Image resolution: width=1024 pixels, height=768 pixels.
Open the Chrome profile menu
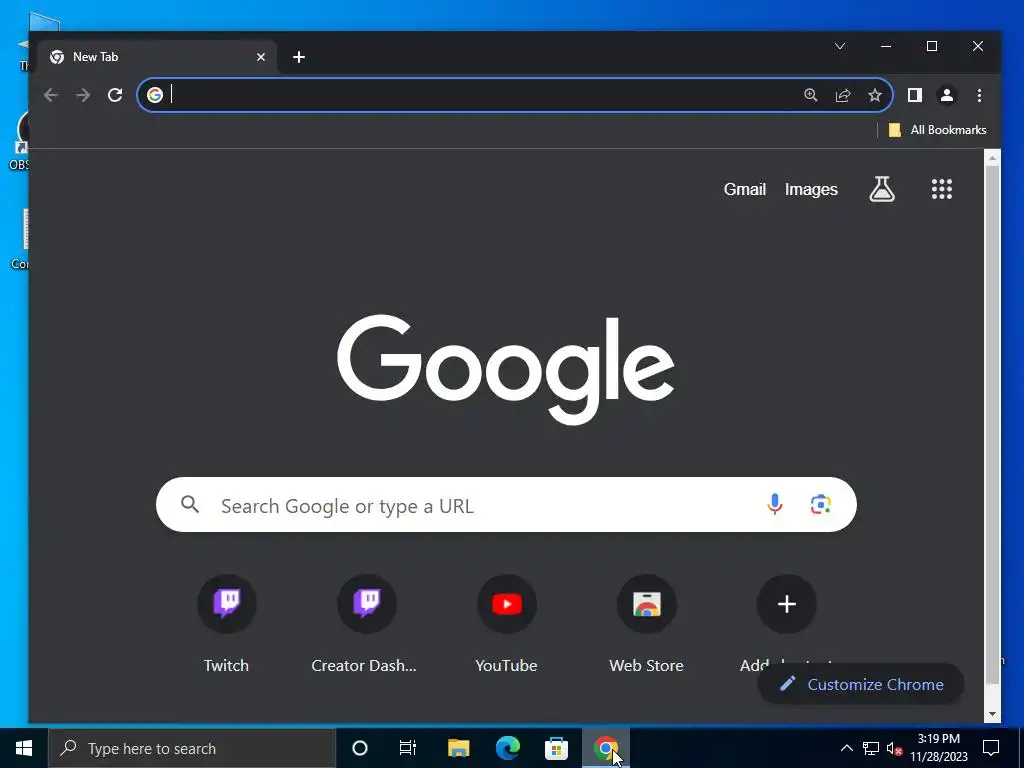[946, 95]
